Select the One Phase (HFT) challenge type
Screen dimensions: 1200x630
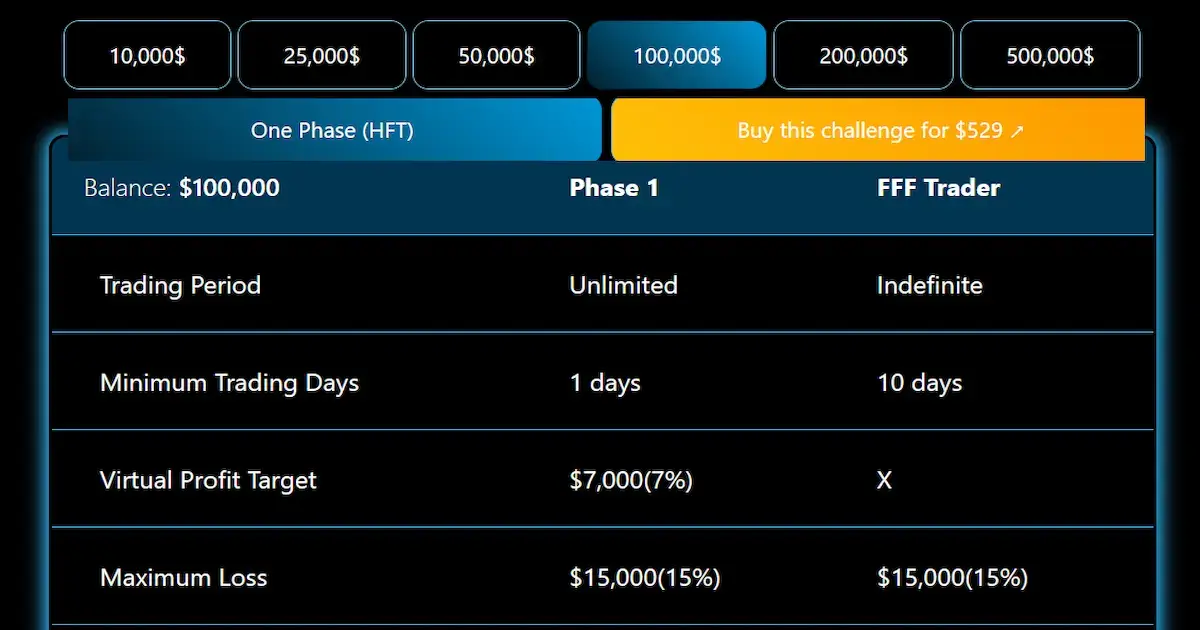(x=334, y=130)
